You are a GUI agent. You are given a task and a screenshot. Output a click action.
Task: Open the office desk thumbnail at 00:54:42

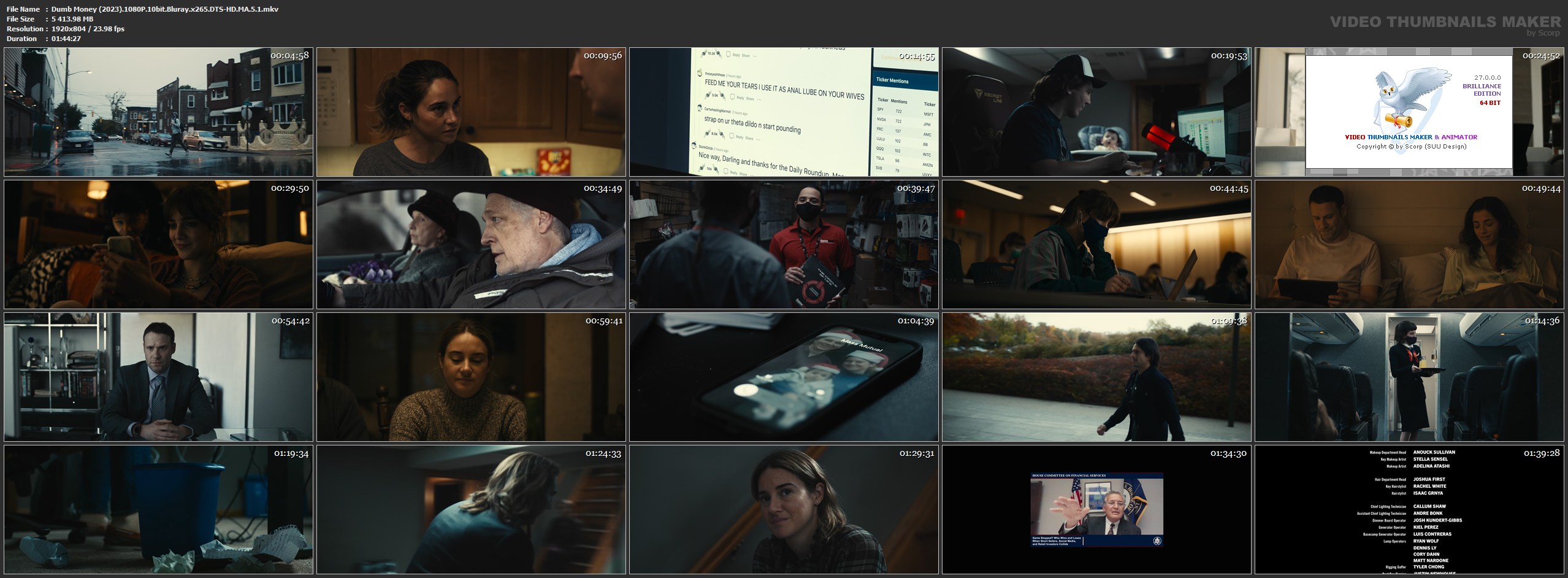158,377
